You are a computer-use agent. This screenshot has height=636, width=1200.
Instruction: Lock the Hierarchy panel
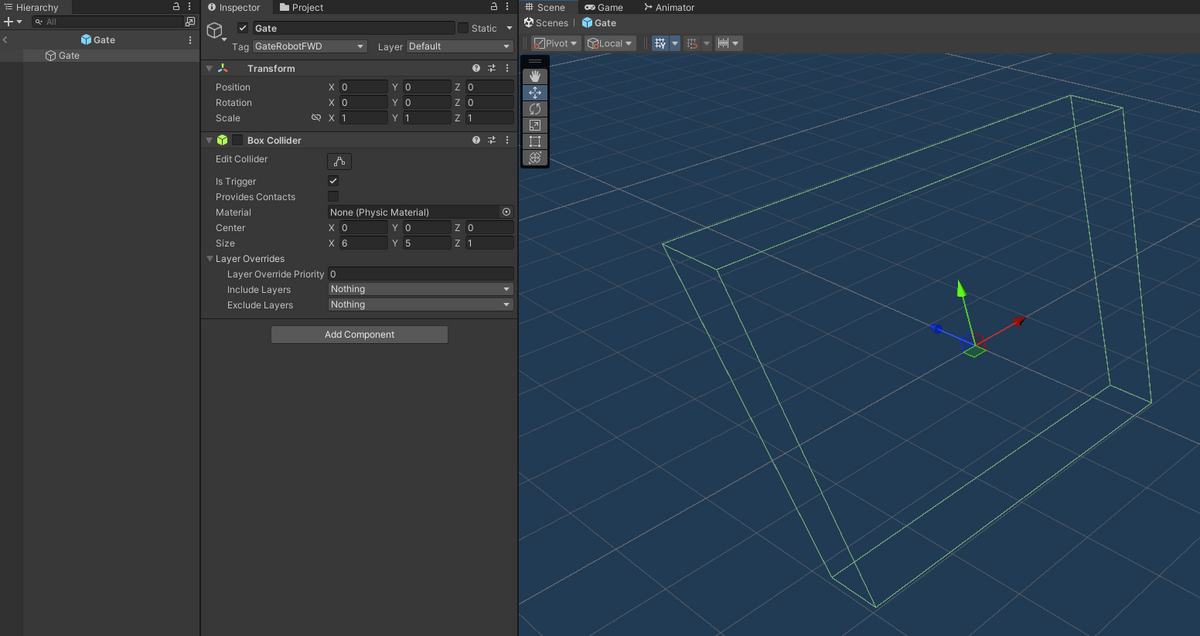pyautogui.click(x=177, y=7)
